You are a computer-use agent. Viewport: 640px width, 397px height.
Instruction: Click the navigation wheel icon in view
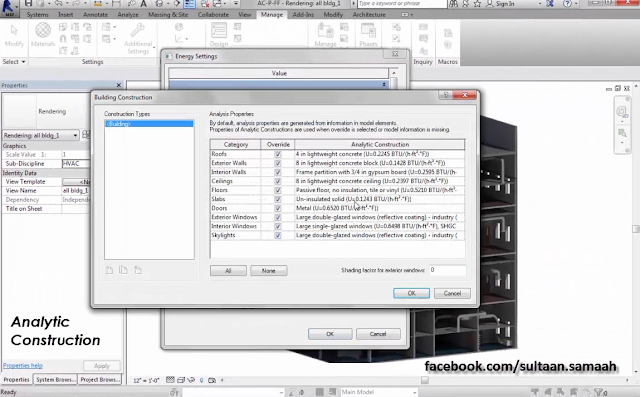tap(622, 111)
